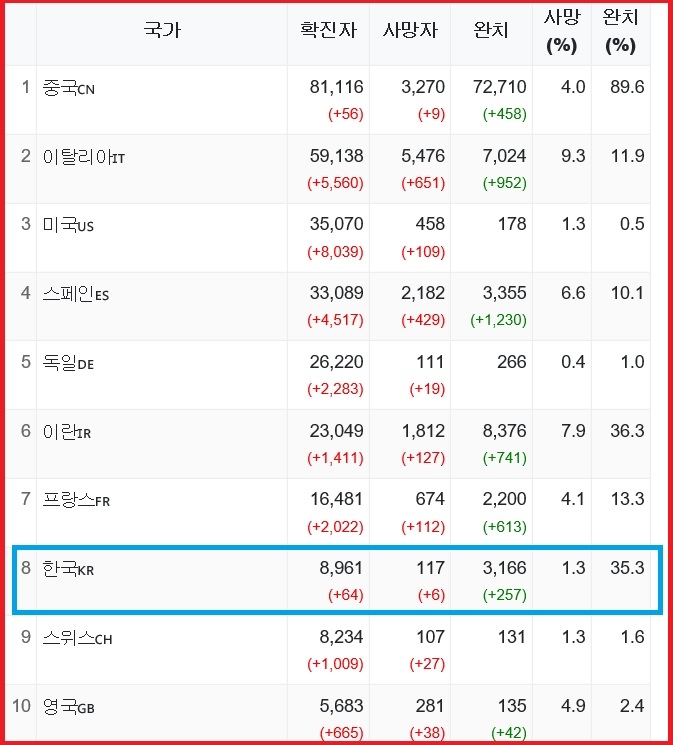Click the 완치 column header
The width and height of the screenshot is (673, 745).
coord(491,30)
